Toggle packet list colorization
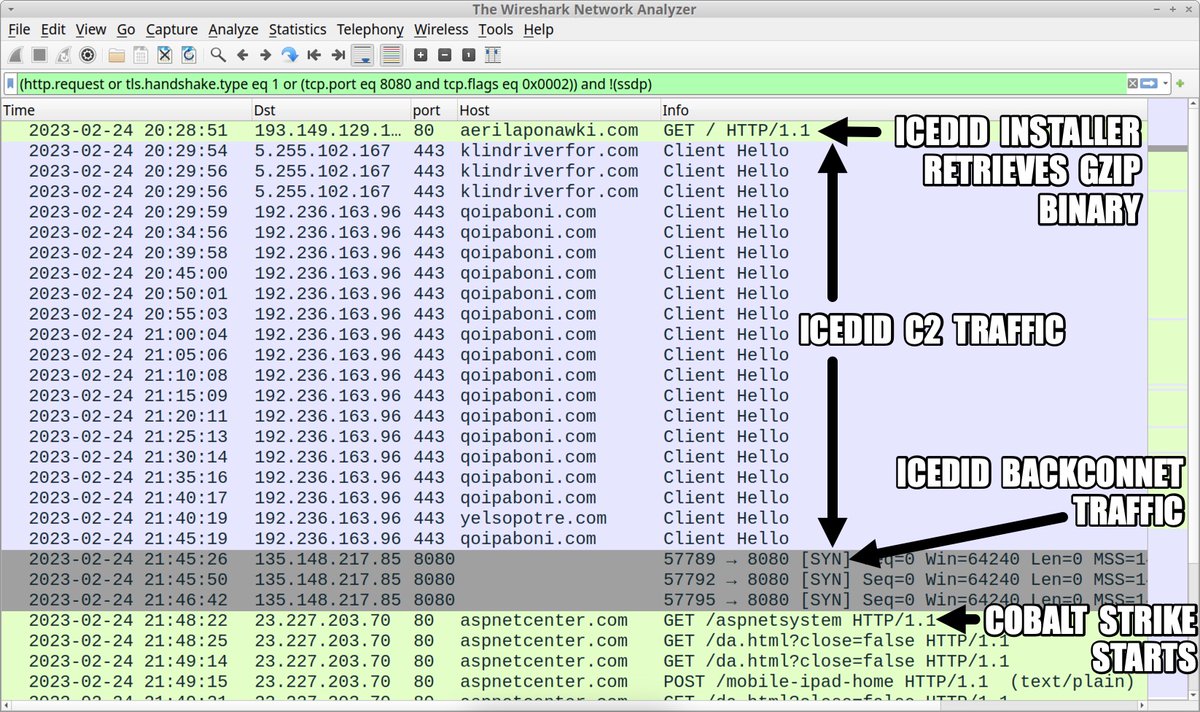The height and width of the screenshot is (712, 1200). (390, 56)
